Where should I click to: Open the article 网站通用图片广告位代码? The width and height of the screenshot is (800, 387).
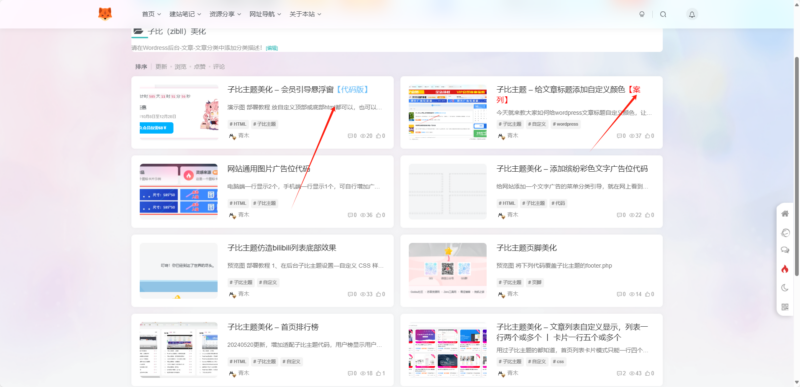tap(268, 169)
